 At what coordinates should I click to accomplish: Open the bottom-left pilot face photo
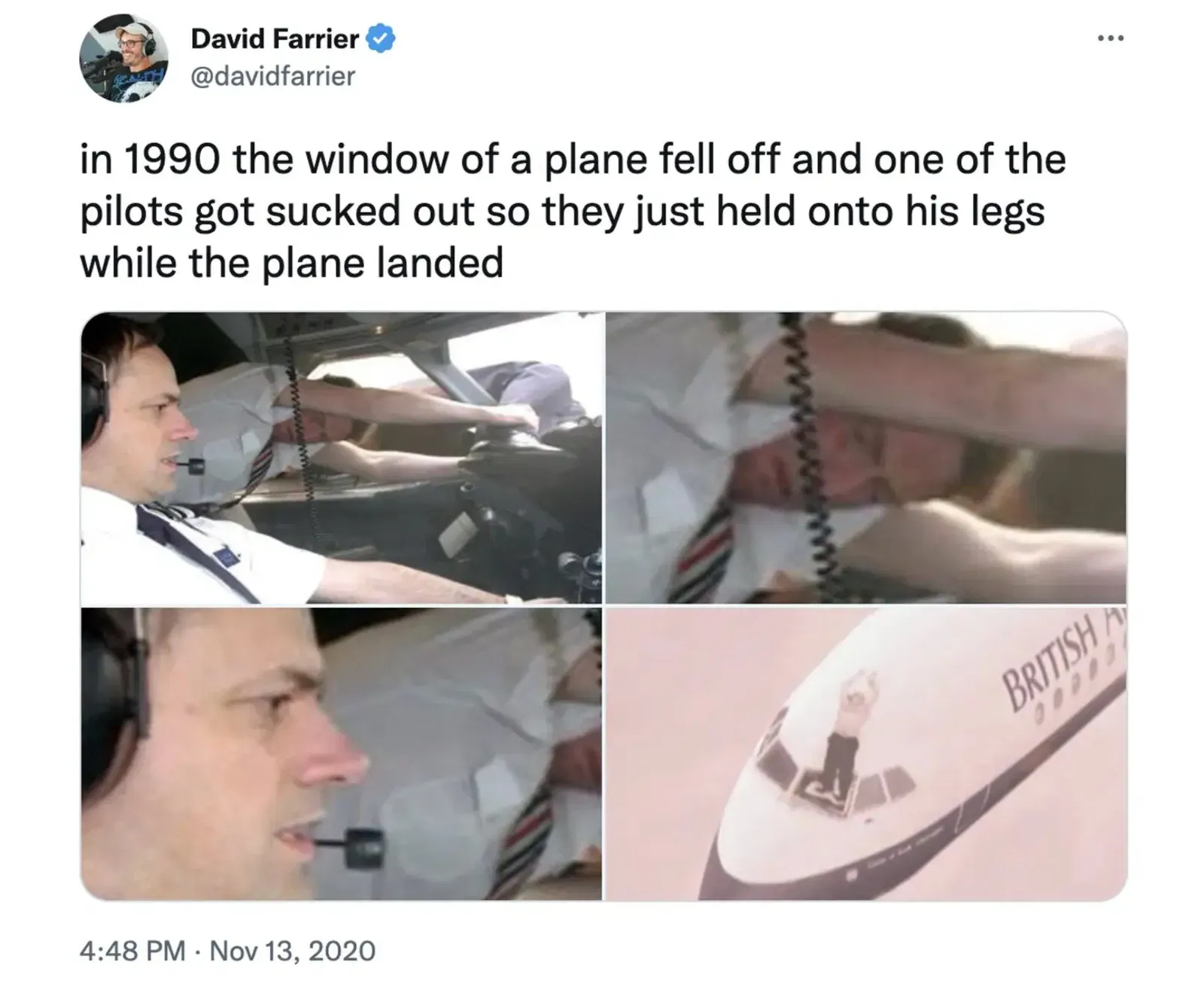tap(341, 754)
